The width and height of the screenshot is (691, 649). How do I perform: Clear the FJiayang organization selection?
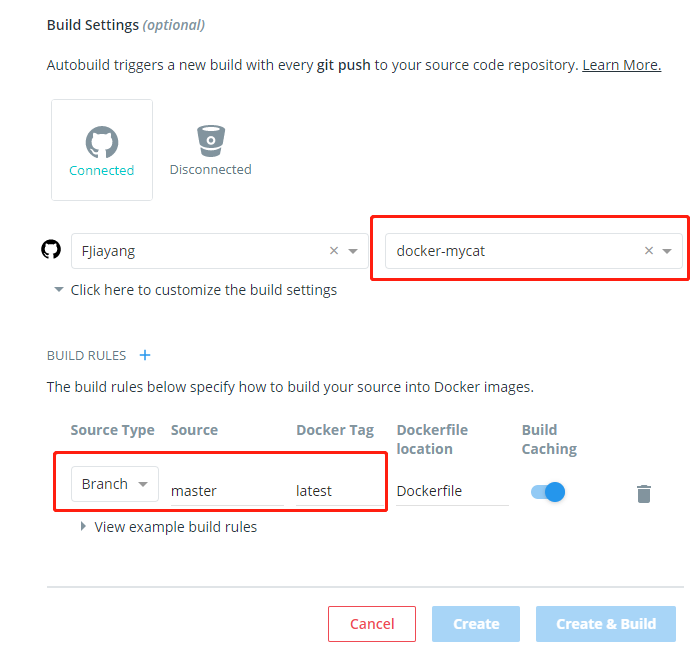(x=334, y=251)
